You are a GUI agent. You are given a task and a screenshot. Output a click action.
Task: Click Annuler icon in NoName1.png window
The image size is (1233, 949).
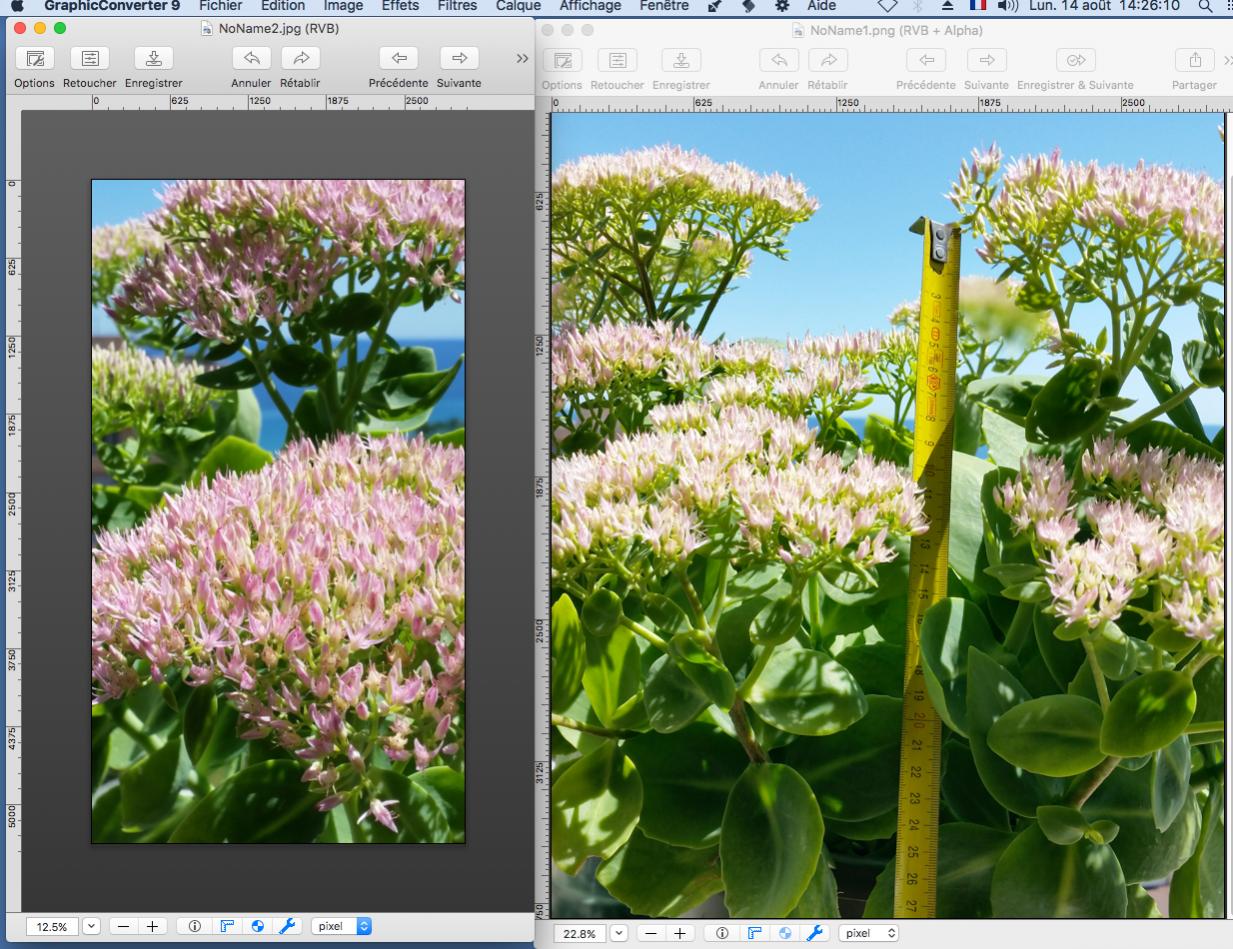click(x=779, y=60)
